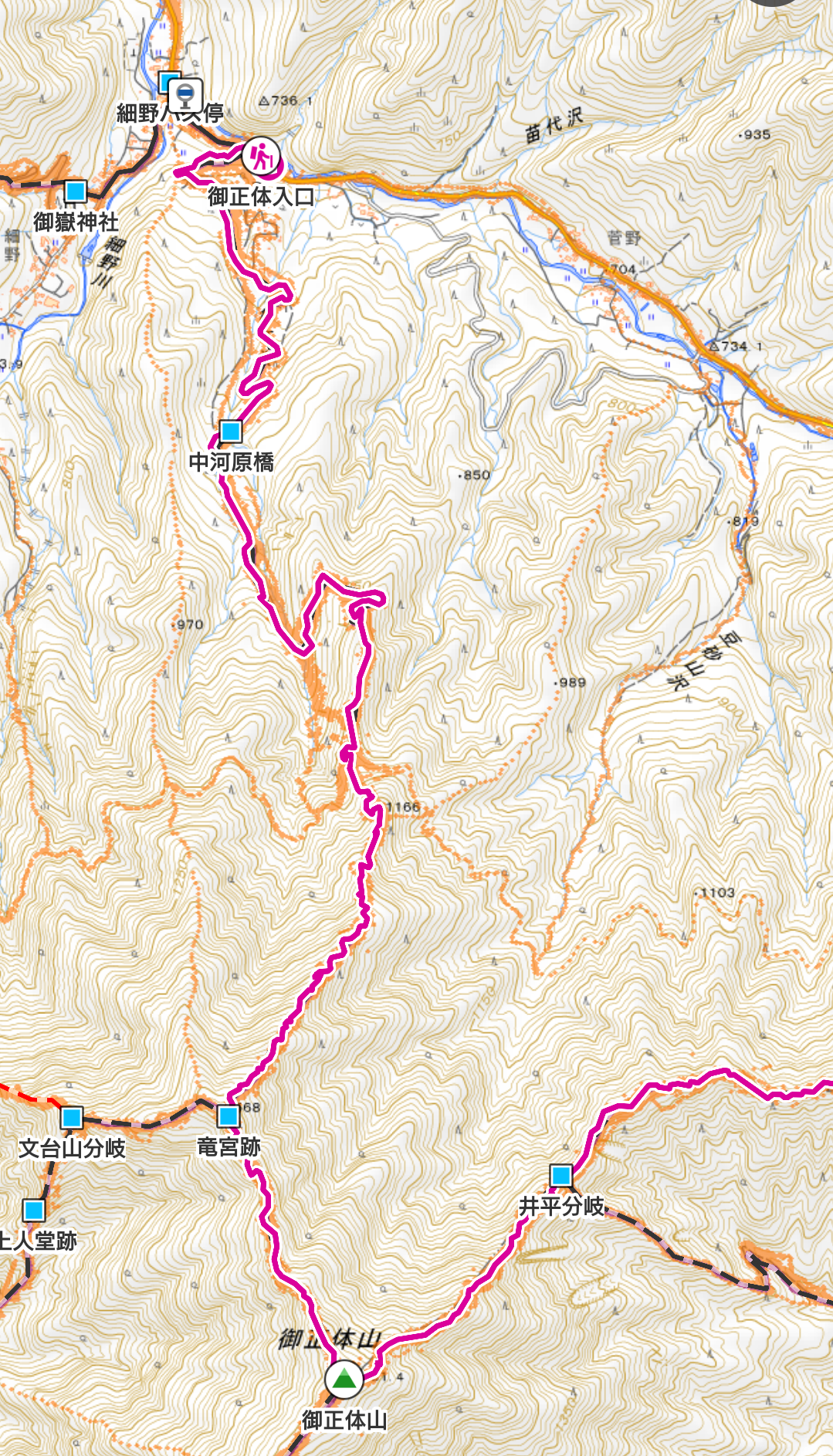
Task: Open the blue marker for 文台山分岐
Action: 72,1117
